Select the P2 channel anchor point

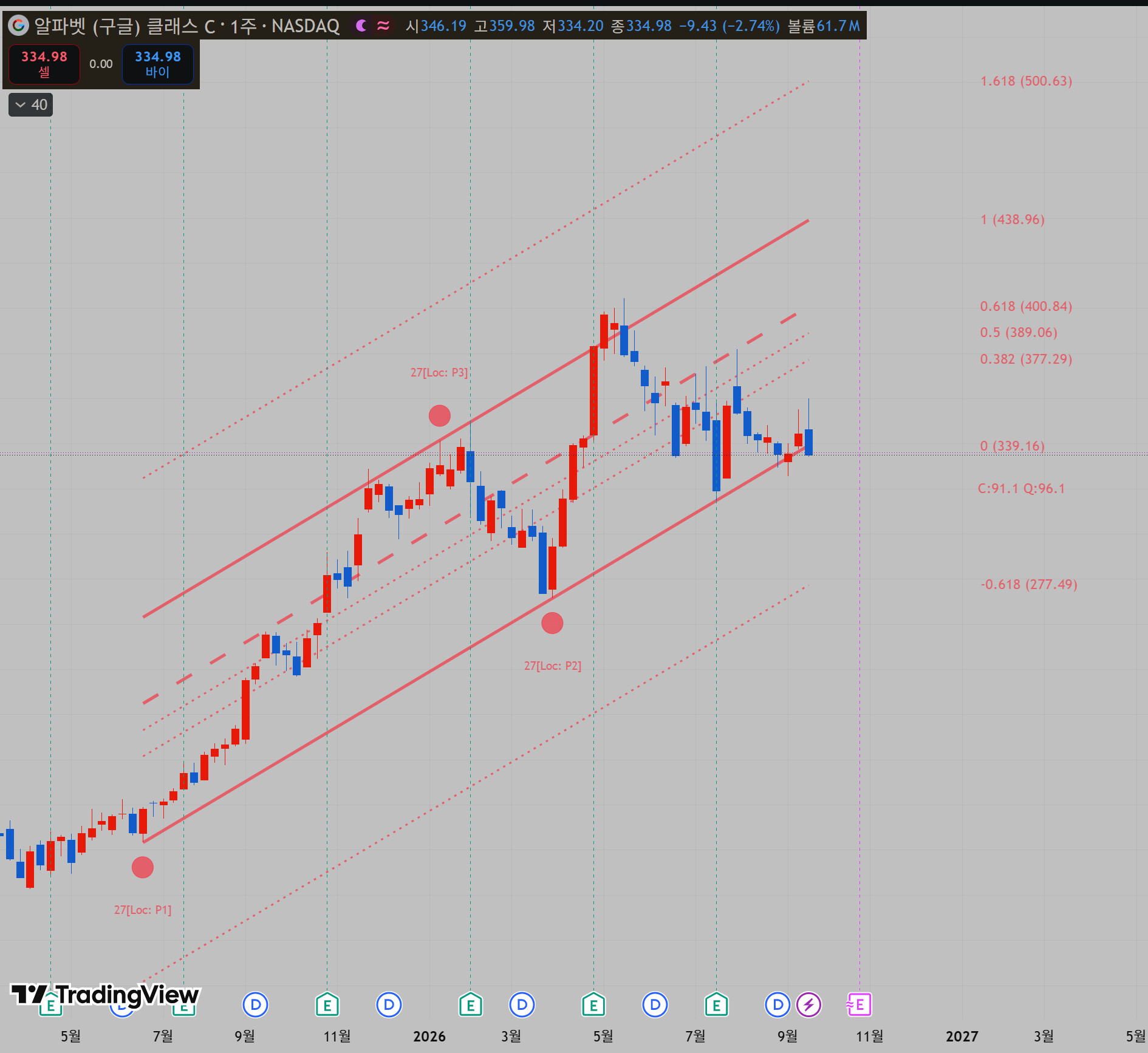tap(552, 623)
